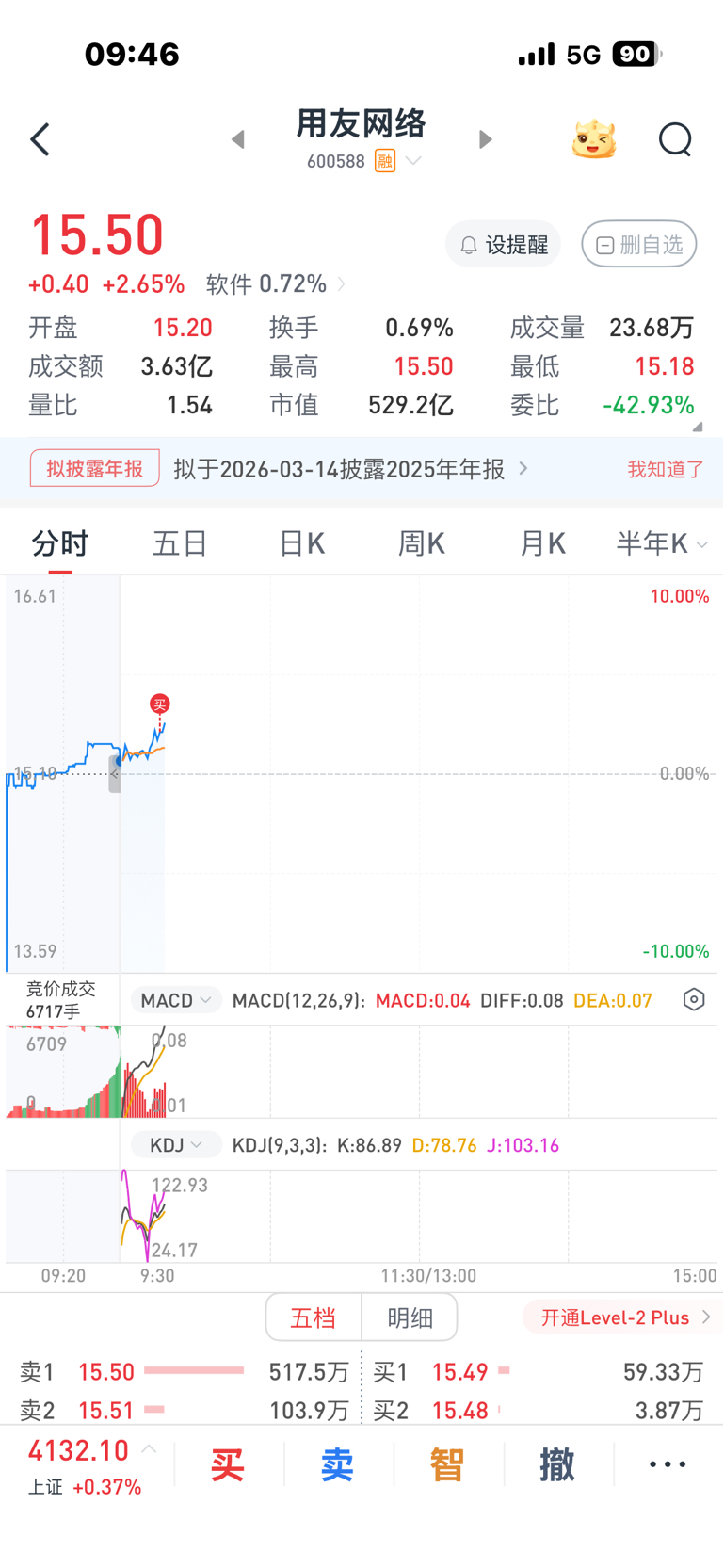This screenshot has height=1568, width=724.
Task: Tap the orange 融 margin badge
Action: pyautogui.click(x=384, y=161)
